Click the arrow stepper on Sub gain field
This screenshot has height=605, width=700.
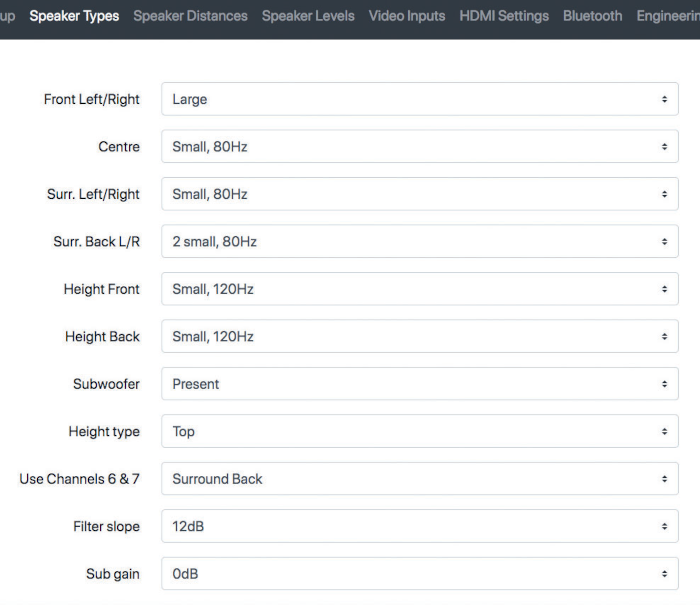[664, 574]
